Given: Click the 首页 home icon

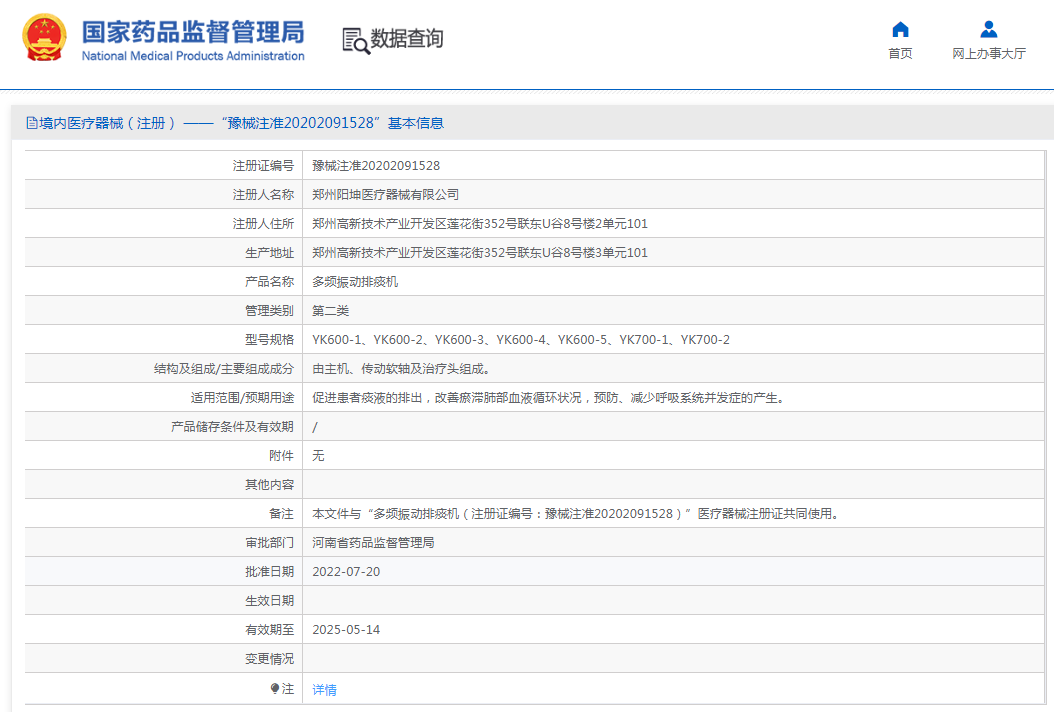Looking at the screenshot, I should [900, 30].
